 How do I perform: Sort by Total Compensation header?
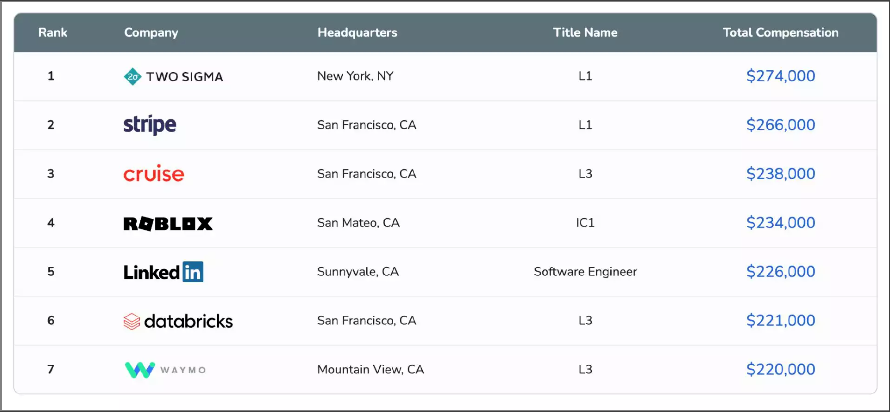point(780,32)
